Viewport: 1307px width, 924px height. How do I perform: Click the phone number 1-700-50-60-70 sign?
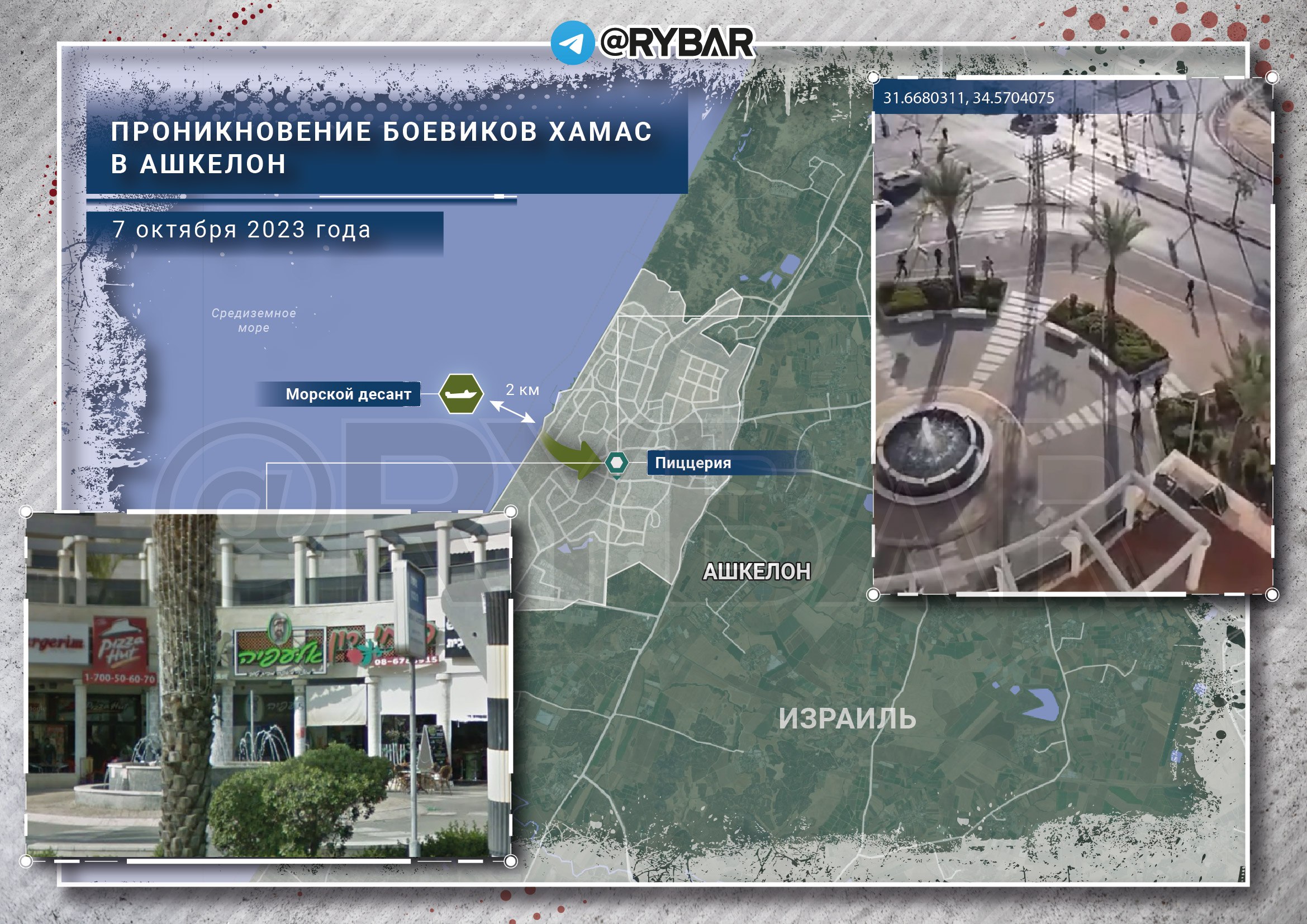coord(119,678)
